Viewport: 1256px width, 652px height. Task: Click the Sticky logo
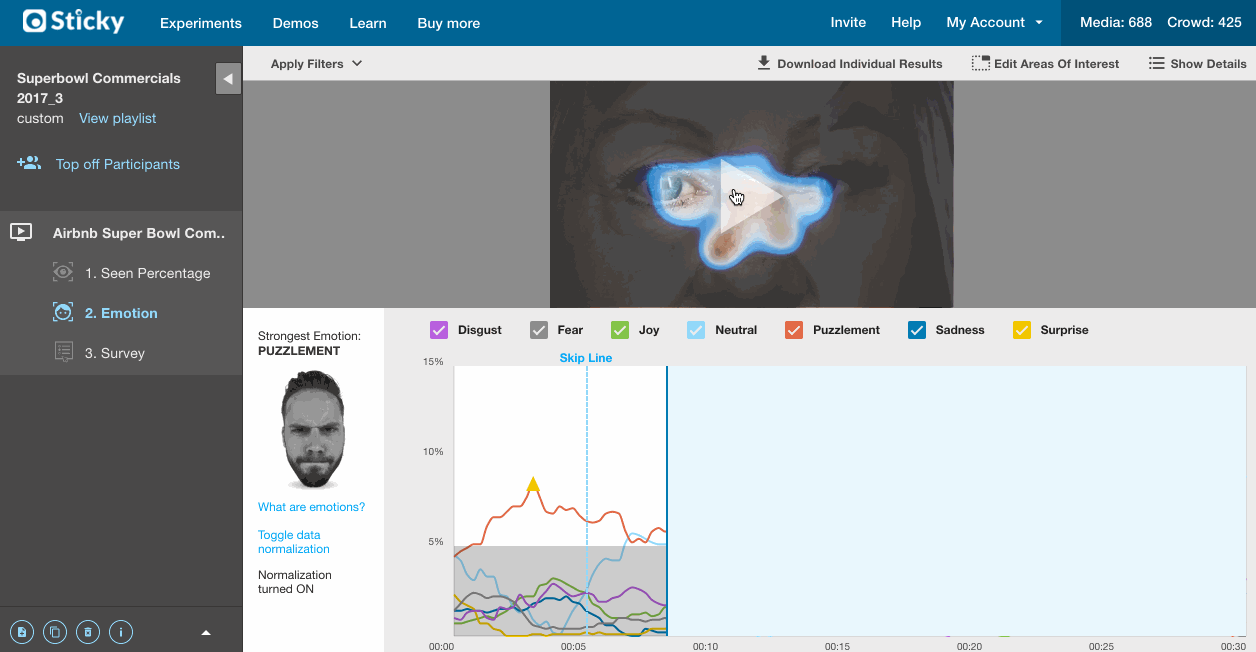point(73,21)
